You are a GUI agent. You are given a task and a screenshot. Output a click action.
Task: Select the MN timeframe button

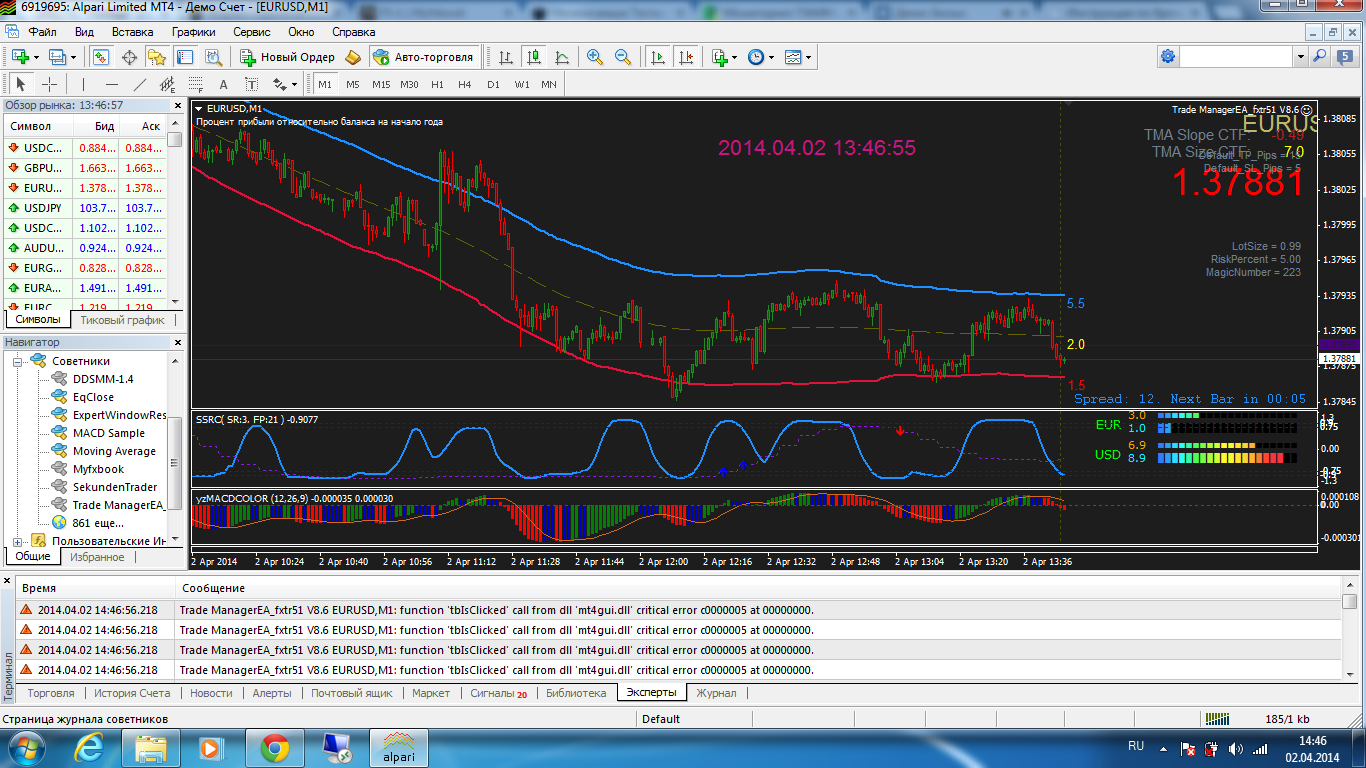coord(549,84)
